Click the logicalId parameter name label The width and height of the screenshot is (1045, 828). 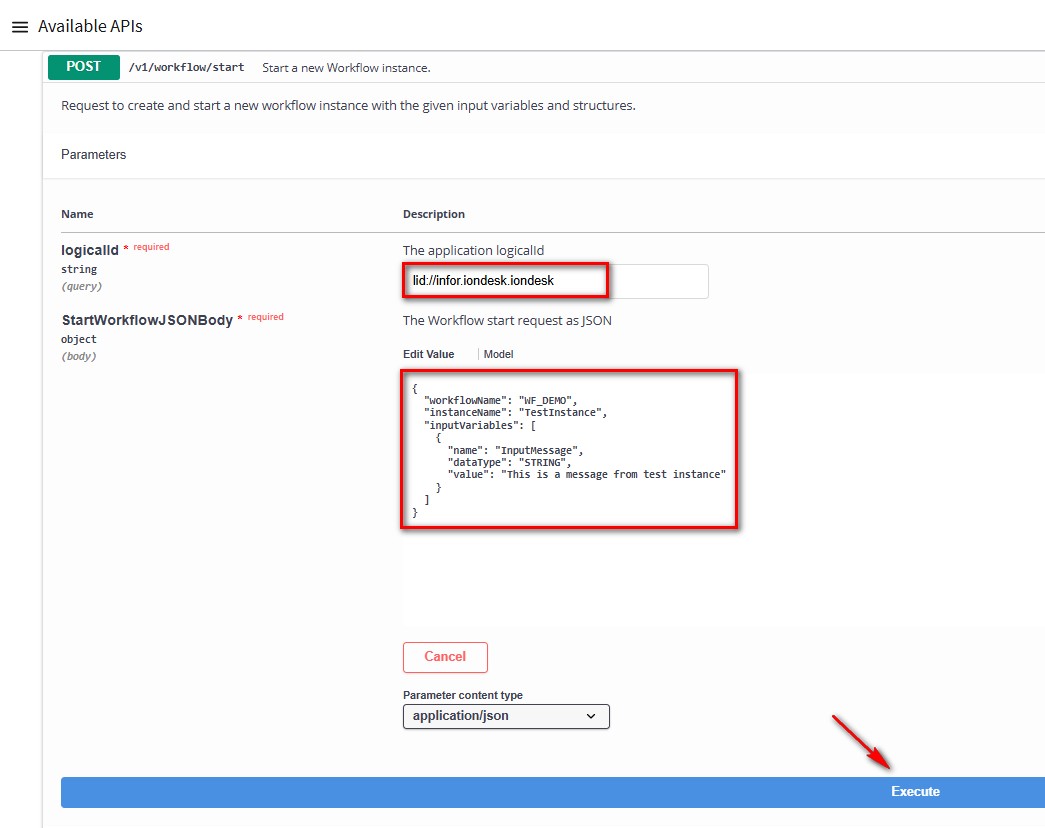(90, 250)
